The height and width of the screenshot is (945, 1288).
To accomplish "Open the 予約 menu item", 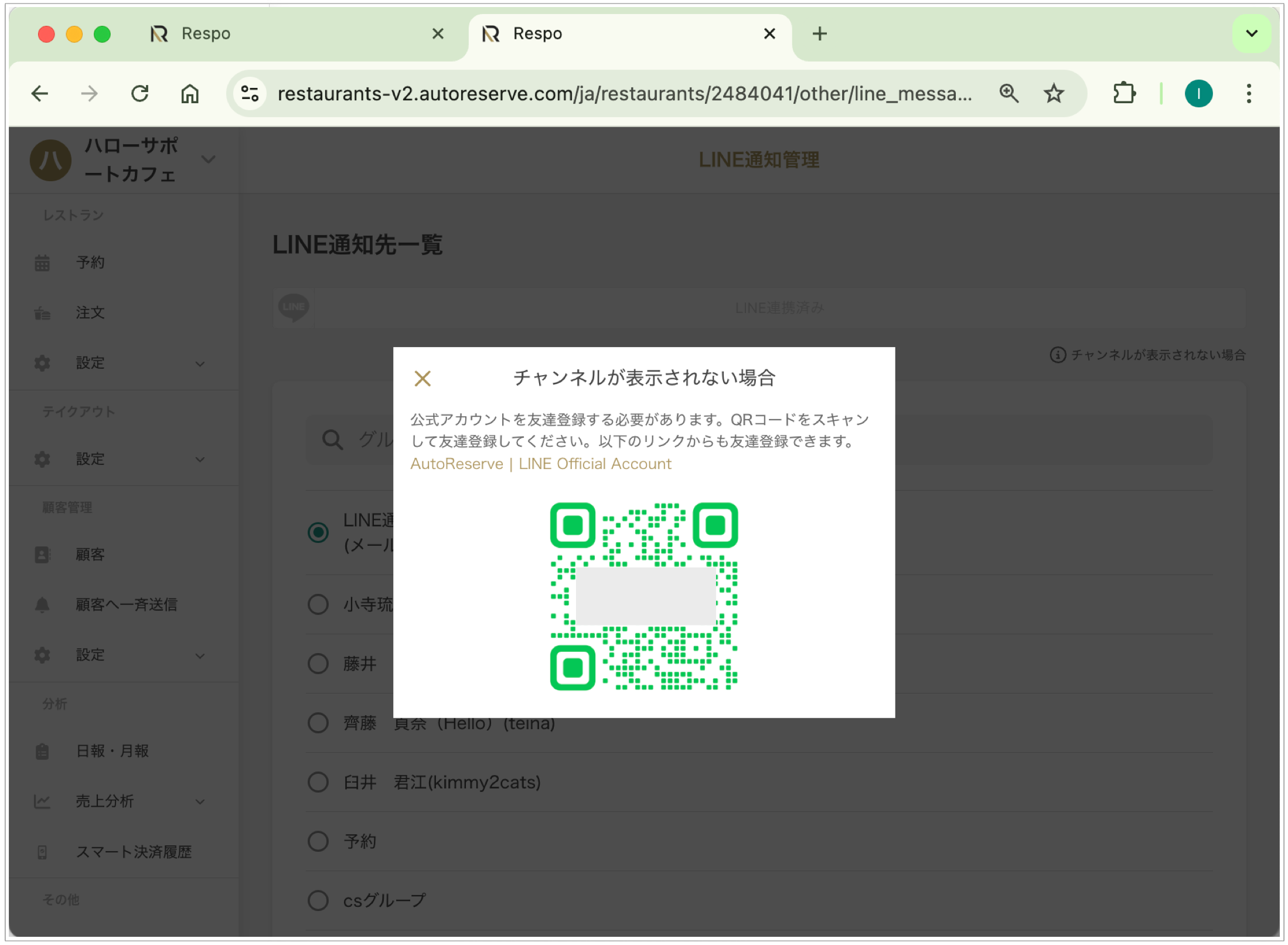I will click(90, 262).
